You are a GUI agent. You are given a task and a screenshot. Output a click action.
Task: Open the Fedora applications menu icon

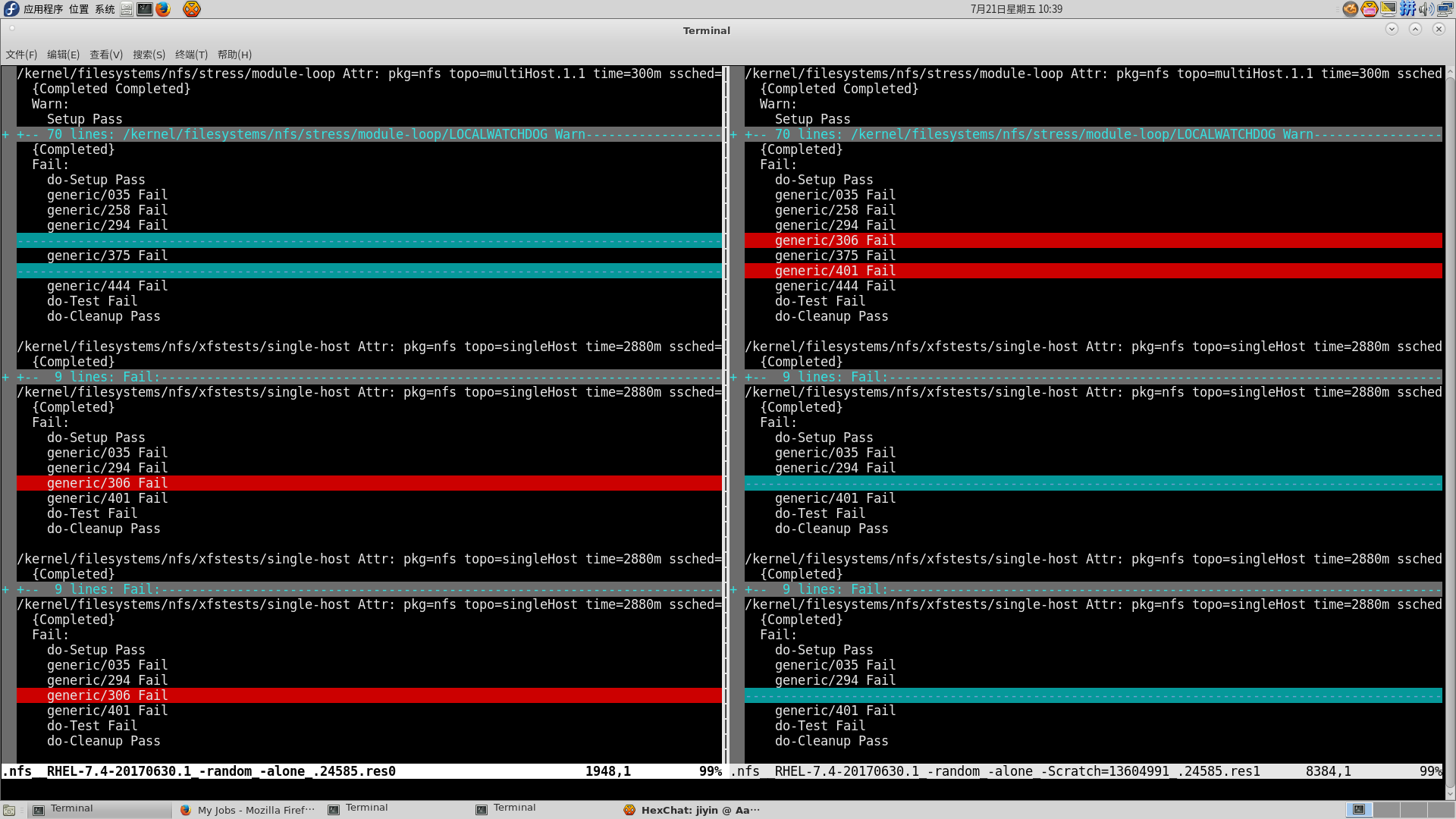click(x=11, y=9)
